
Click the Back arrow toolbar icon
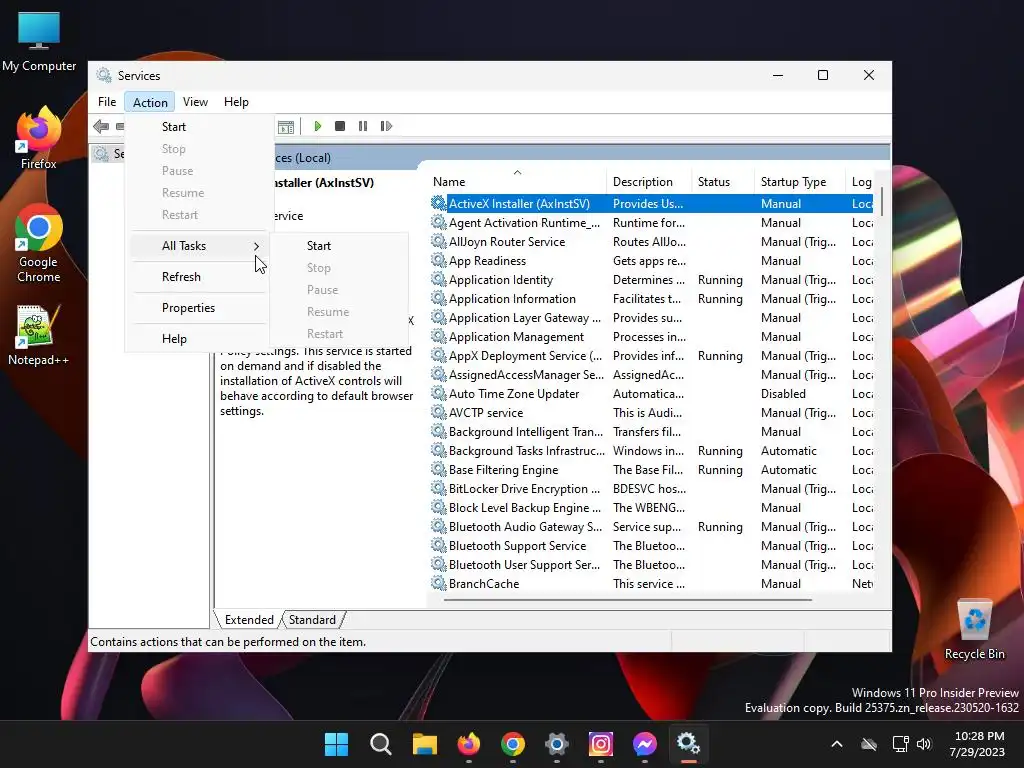click(x=101, y=126)
